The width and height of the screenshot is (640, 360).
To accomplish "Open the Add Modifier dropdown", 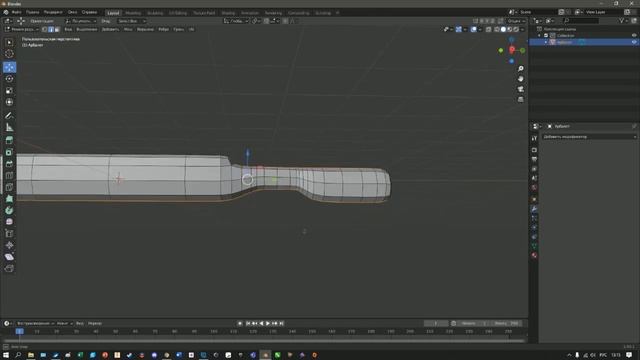I will (589, 137).
